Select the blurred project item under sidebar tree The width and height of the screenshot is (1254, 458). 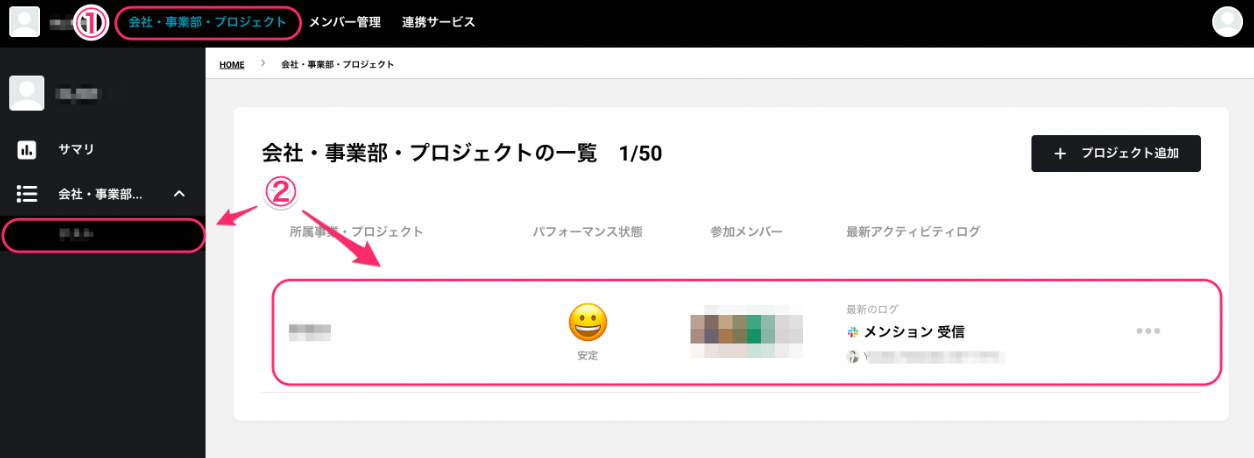(103, 235)
